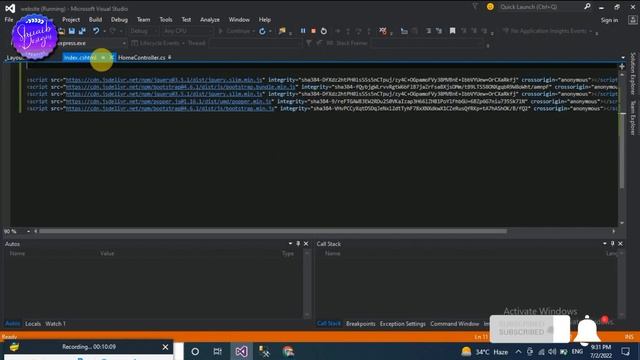Close the Call Stack panel
Screen dimensions: 640x360
click(x=620, y=244)
